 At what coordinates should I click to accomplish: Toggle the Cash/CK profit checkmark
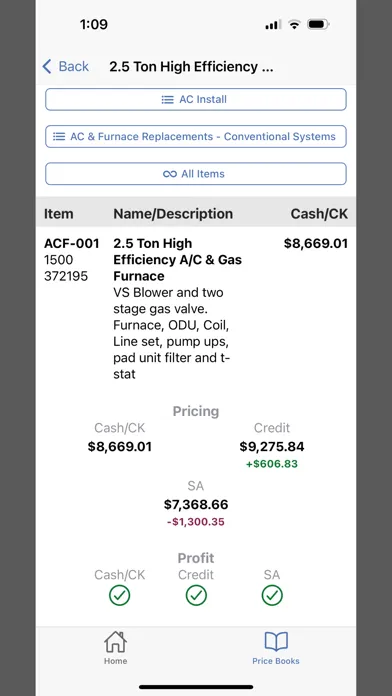tap(119, 596)
